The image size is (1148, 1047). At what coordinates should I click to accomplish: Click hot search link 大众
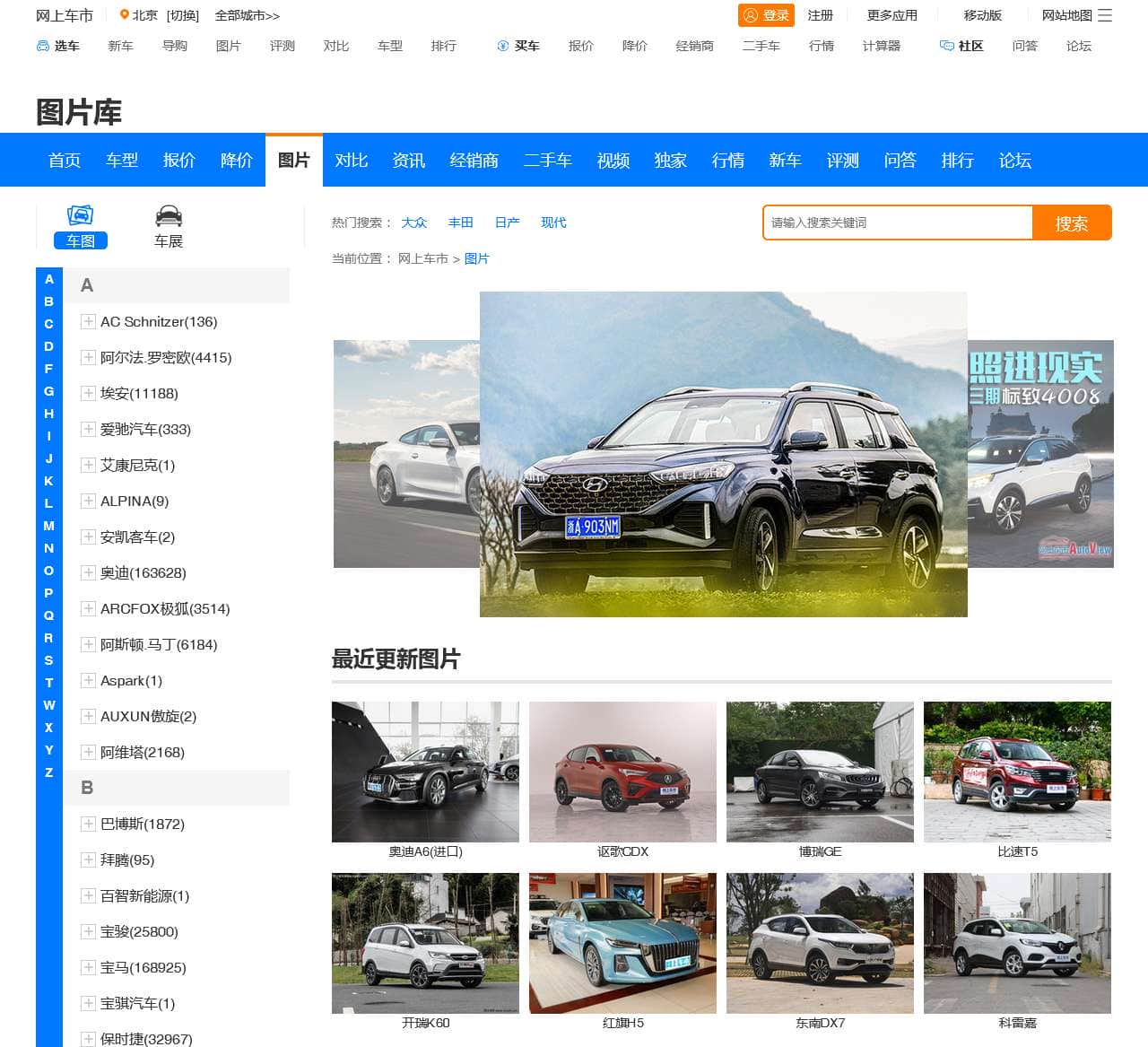click(413, 222)
